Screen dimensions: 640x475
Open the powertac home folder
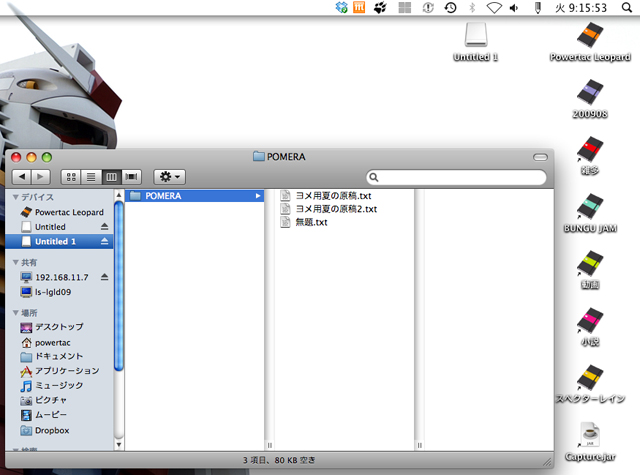click(59, 342)
